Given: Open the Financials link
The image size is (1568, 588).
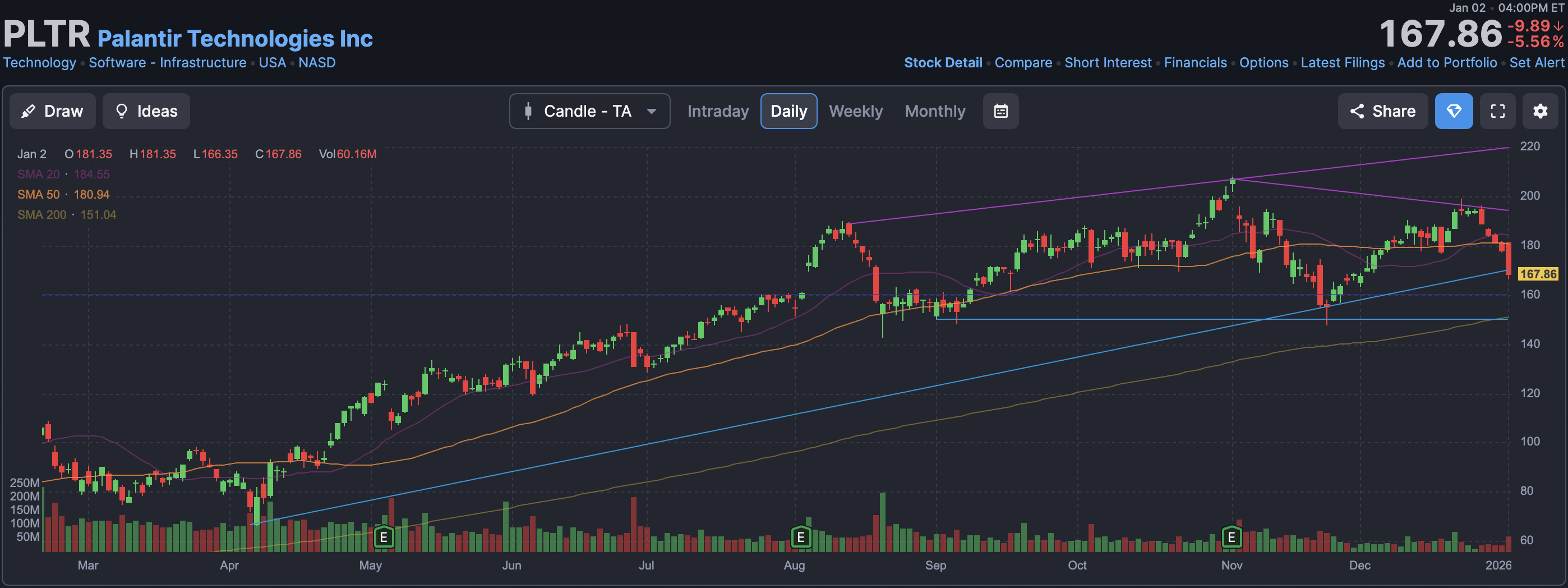Looking at the screenshot, I should pyautogui.click(x=1196, y=63).
